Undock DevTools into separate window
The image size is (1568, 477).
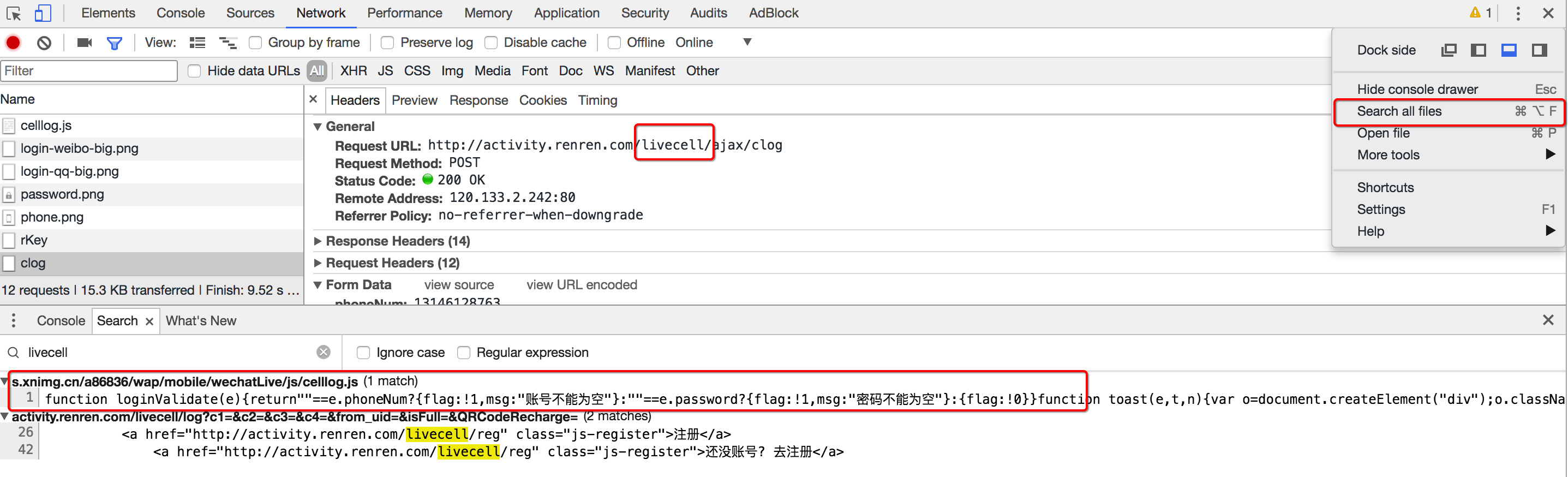point(1449,50)
